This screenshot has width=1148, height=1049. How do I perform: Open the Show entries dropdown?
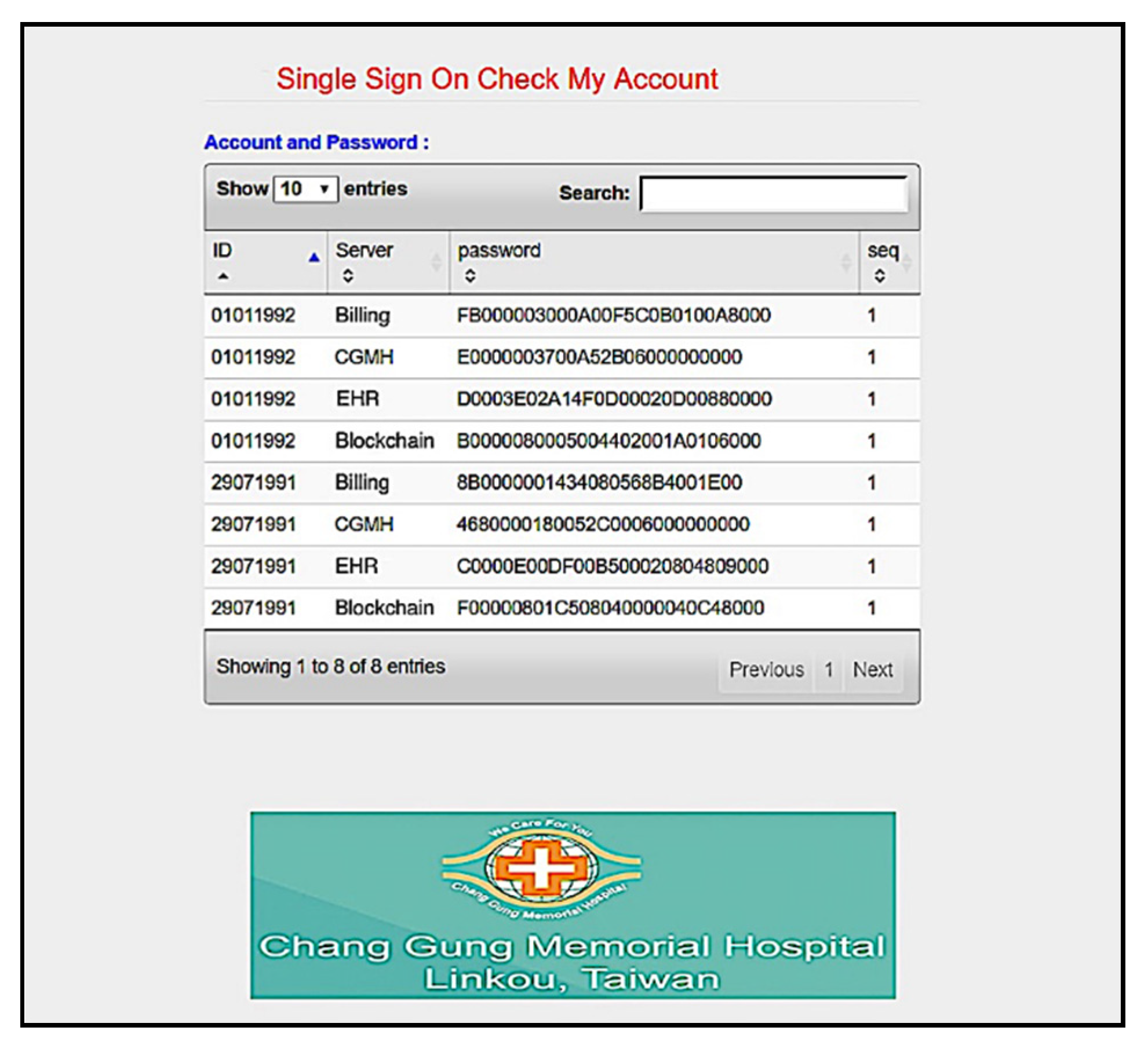(305, 189)
